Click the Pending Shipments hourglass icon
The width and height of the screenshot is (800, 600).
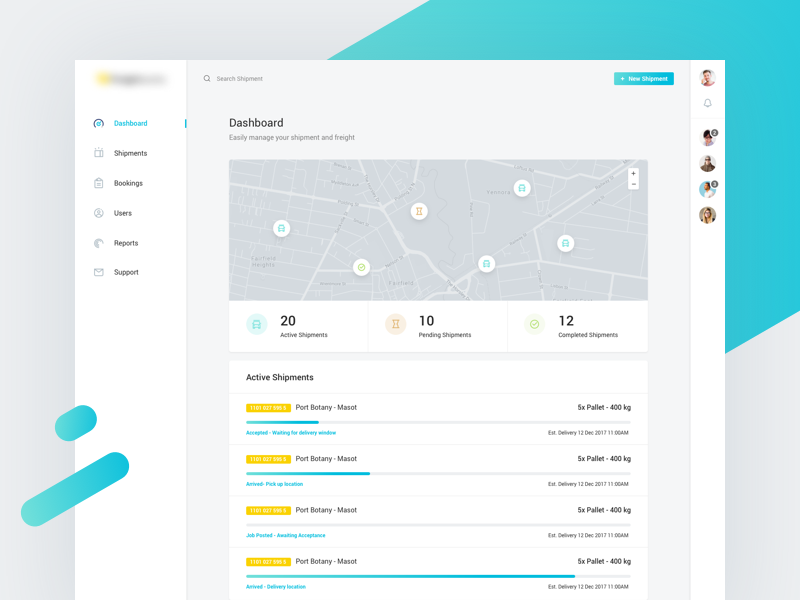(396, 324)
